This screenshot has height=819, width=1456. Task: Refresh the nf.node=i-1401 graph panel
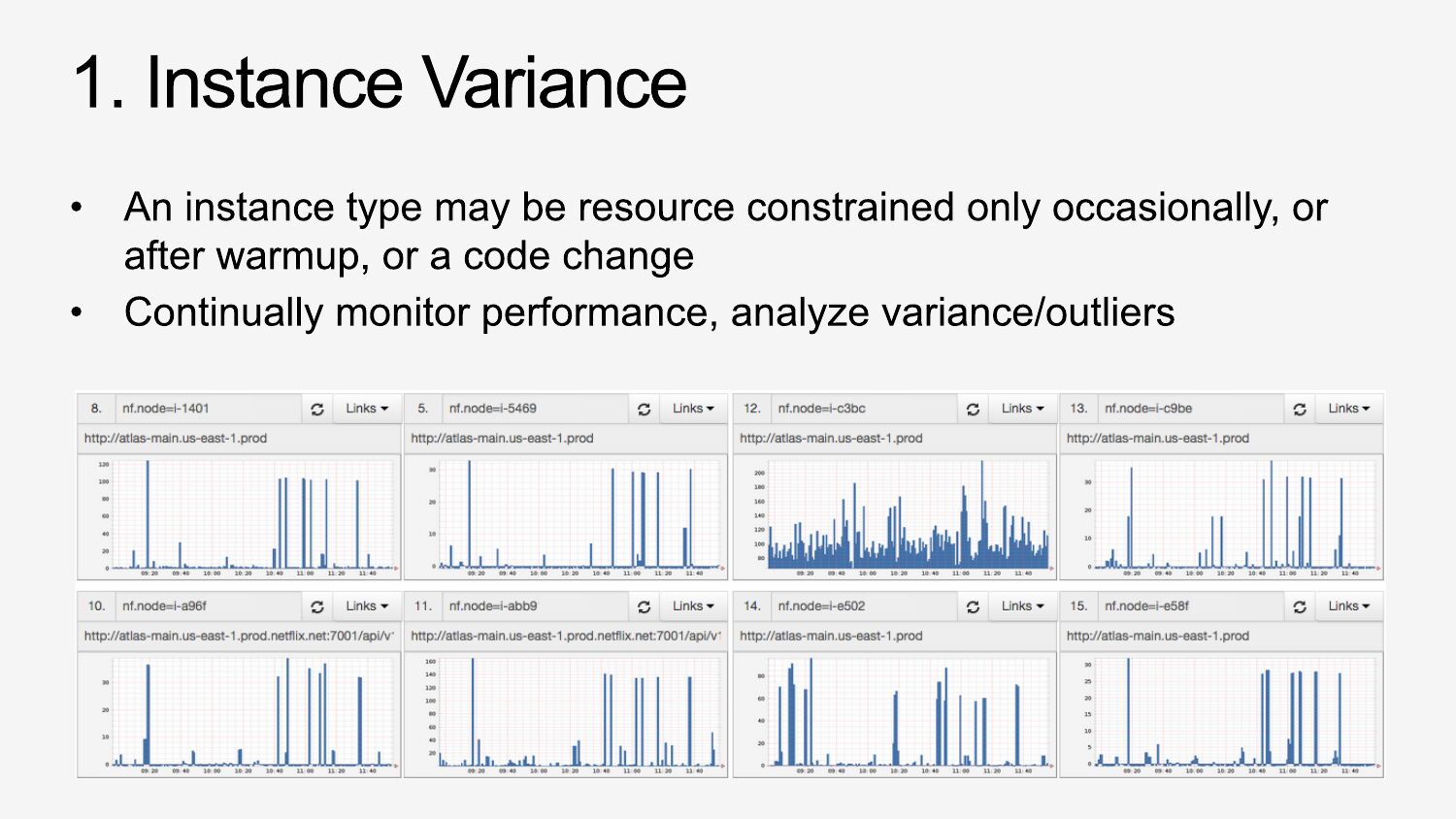coord(316,409)
